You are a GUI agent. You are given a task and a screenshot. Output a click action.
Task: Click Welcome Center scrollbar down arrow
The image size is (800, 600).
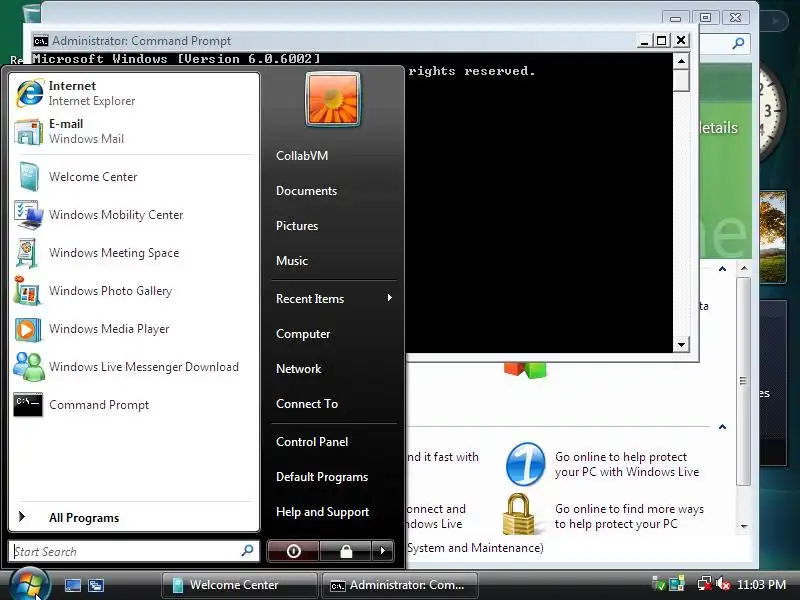(x=744, y=526)
